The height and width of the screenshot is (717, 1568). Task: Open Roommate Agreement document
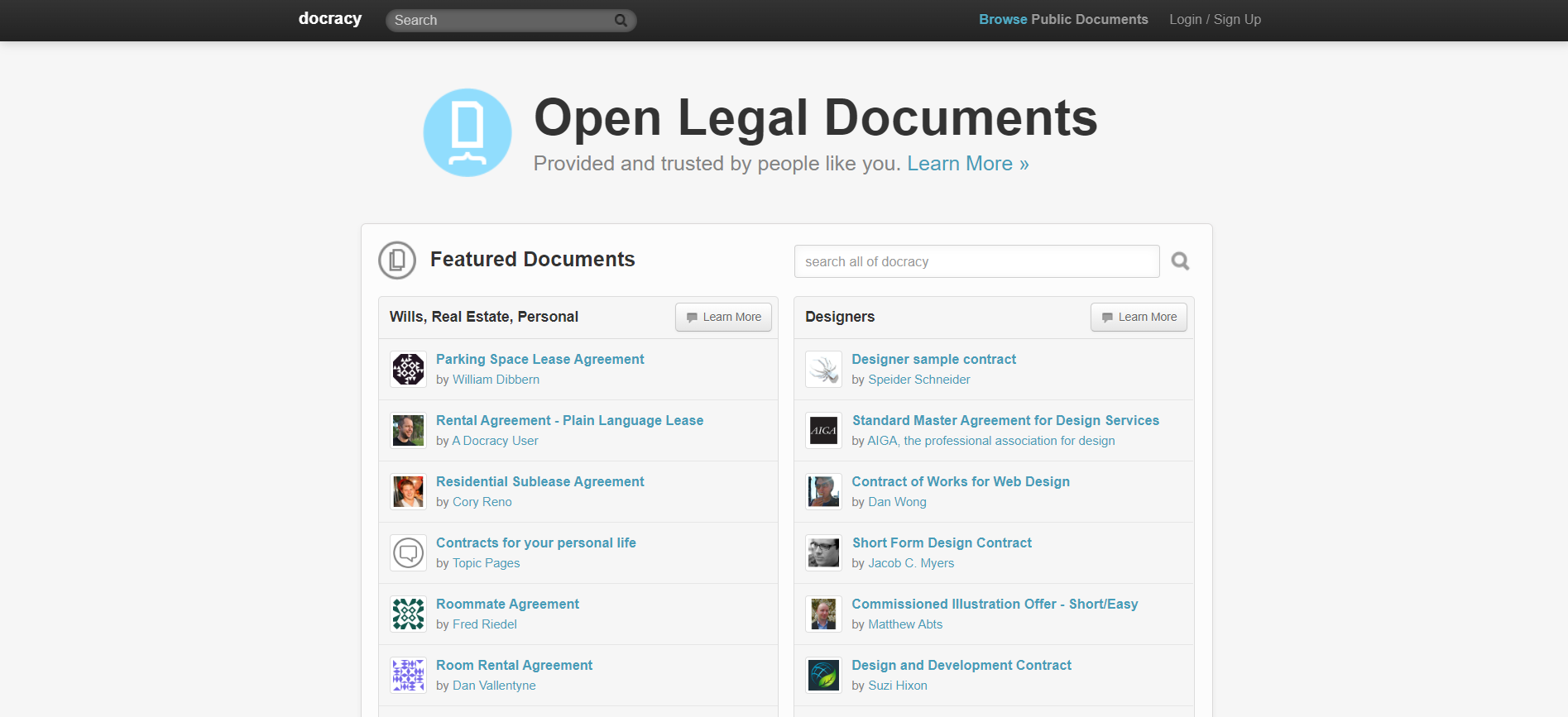pyautogui.click(x=507, y=604)
